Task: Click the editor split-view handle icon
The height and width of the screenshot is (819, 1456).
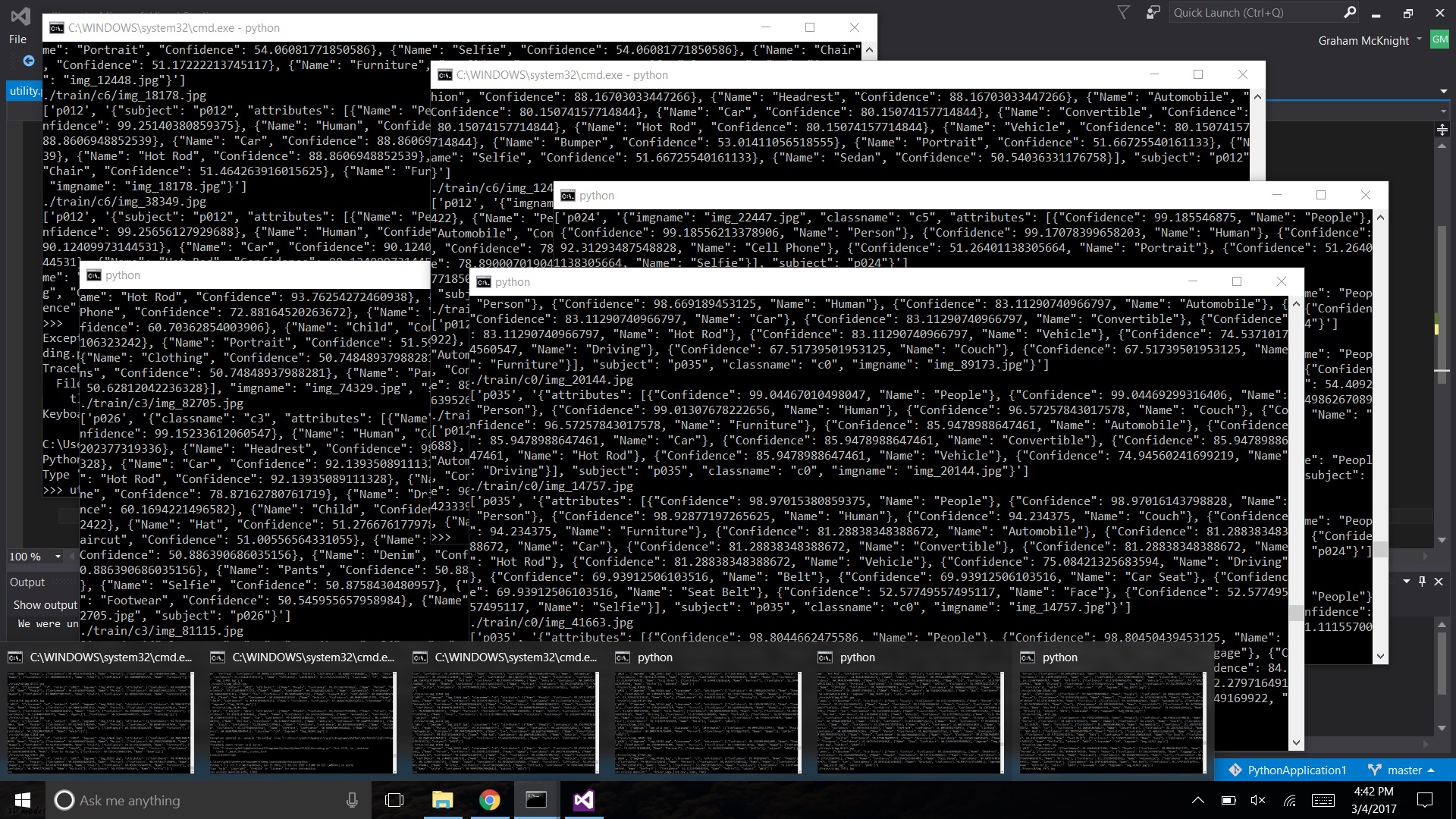Action: point(1442,130)
